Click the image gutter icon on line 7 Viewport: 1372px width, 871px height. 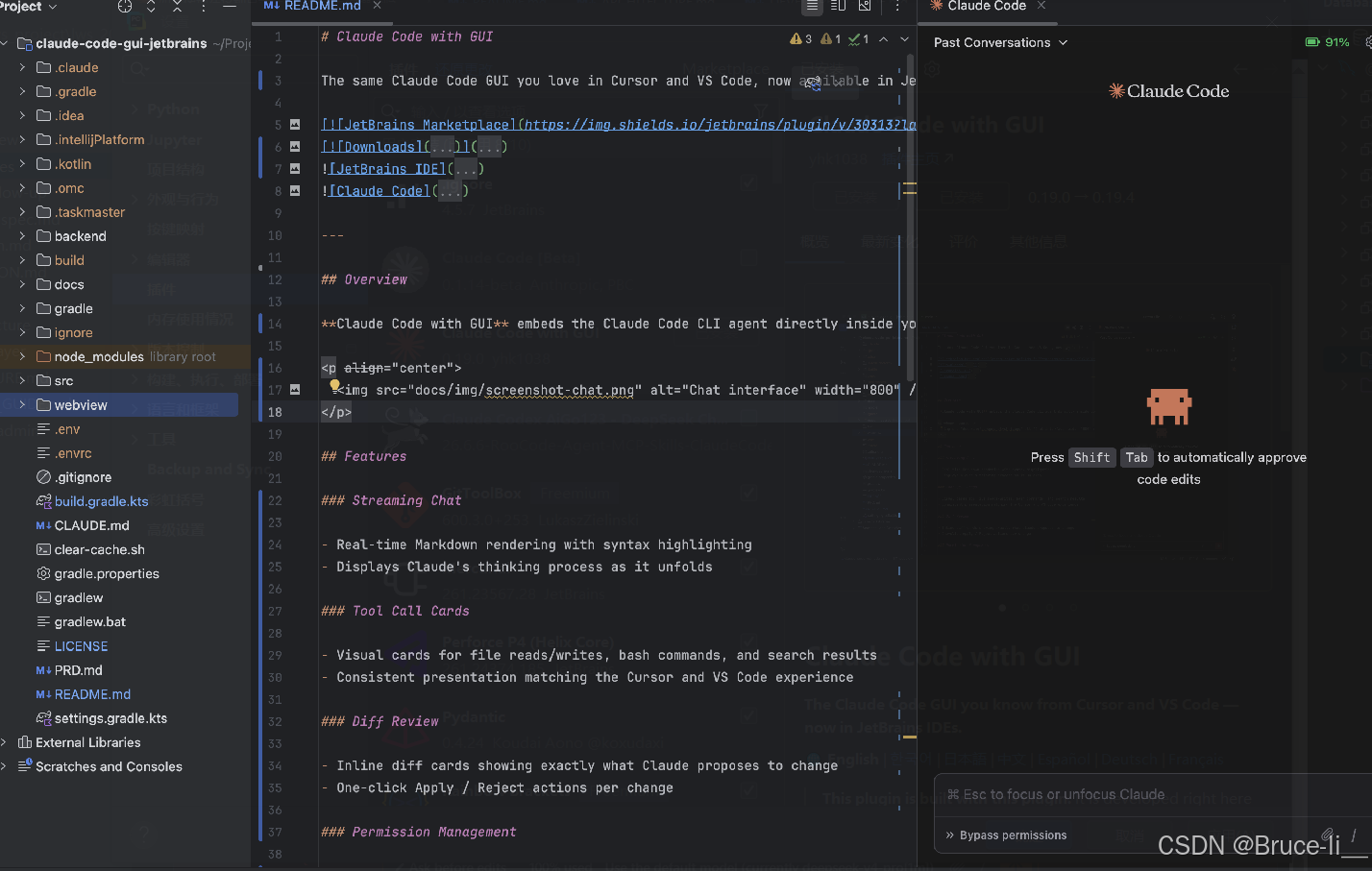295,169
